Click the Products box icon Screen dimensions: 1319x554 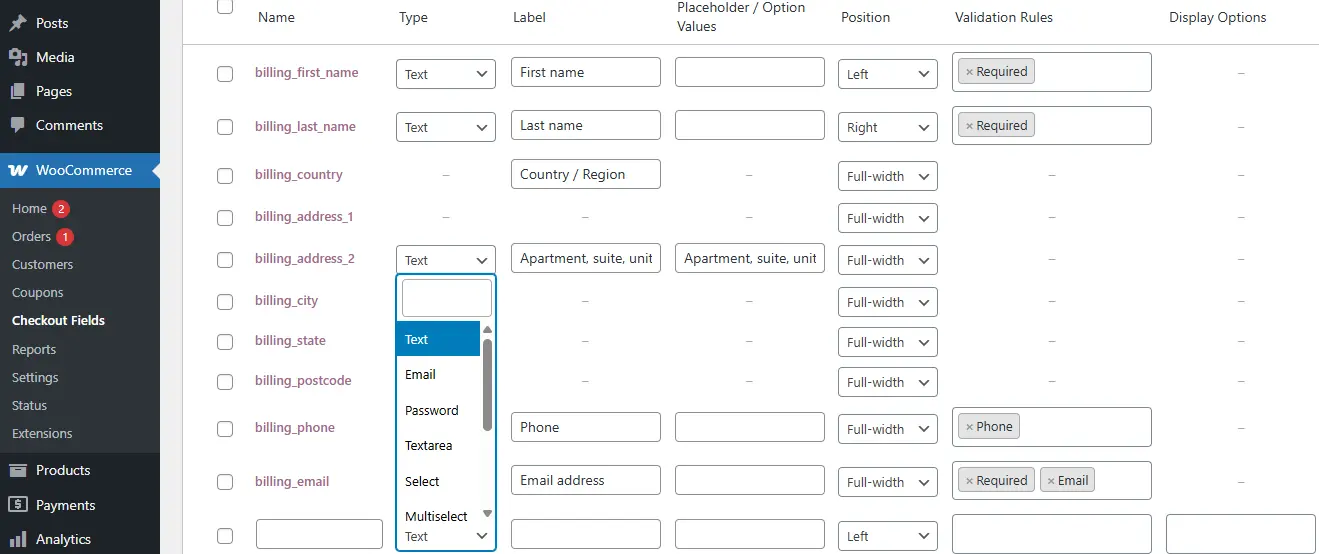coord(18,470)
